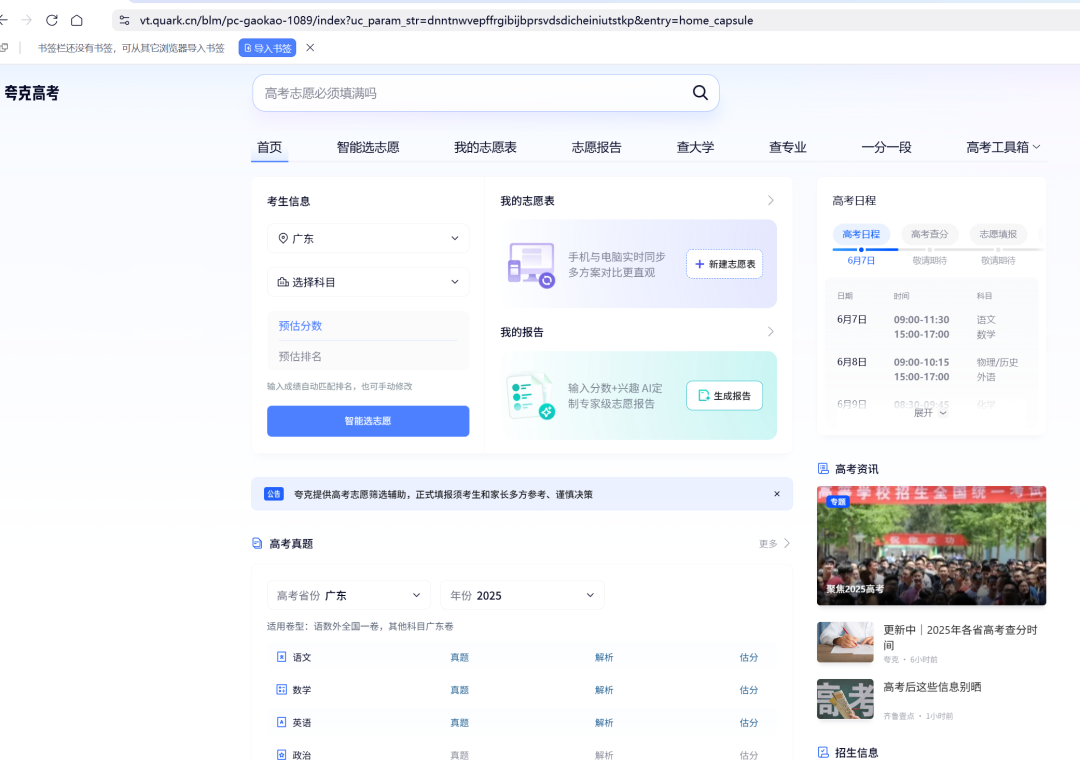Image resolution: width=1080 pixels, height=762 pixels.
Task: Click the blue 智能选志愿 button
Action: (x=368, y=421)
